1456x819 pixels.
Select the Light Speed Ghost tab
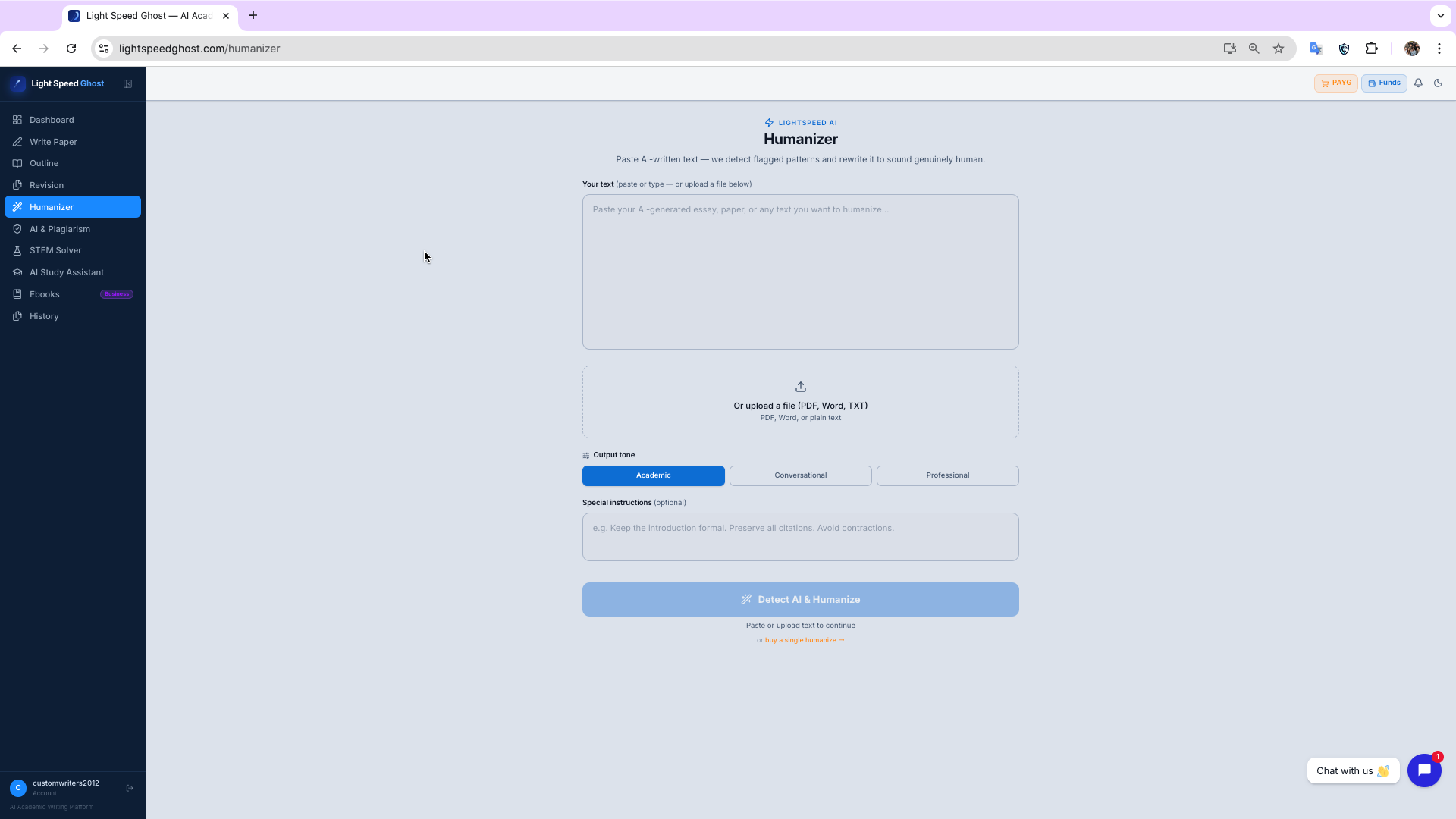[x=150, y=15]
